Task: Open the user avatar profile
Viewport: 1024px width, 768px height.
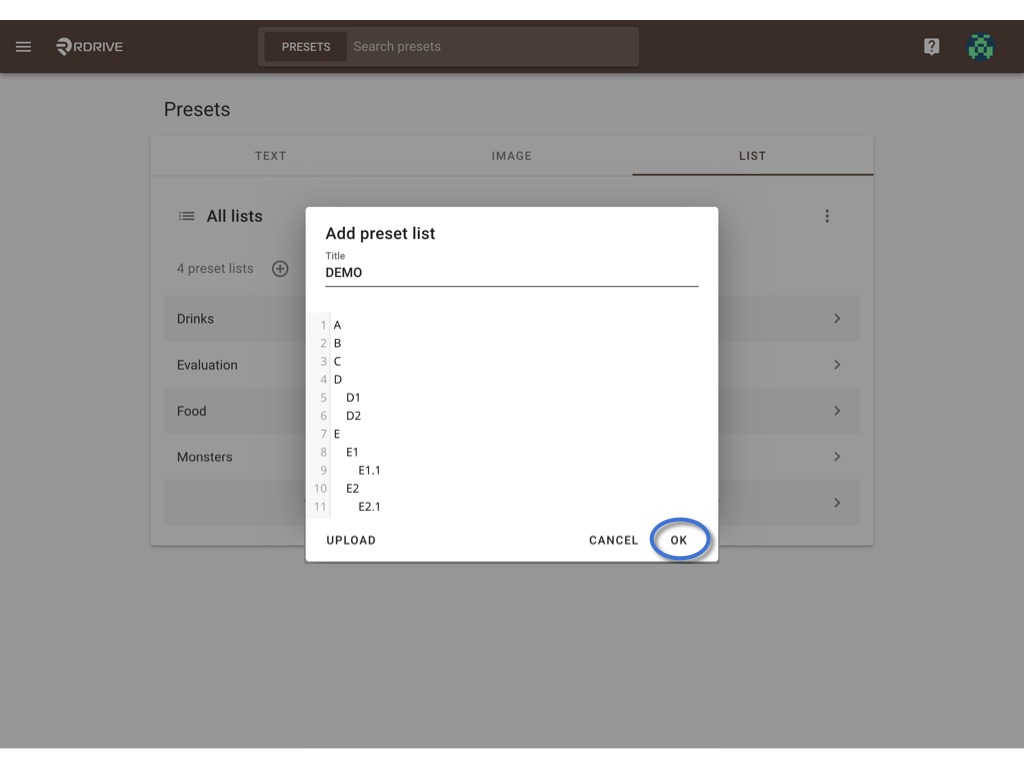Action: 980,46
